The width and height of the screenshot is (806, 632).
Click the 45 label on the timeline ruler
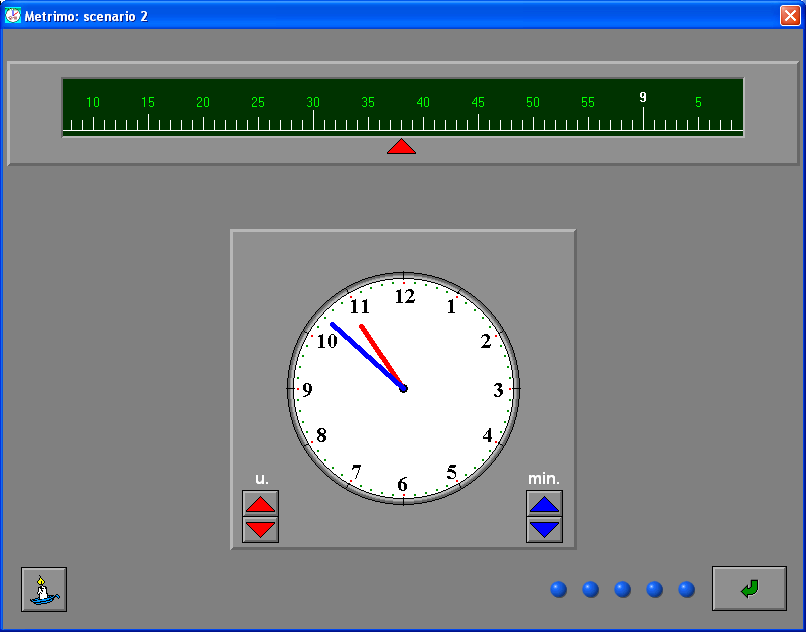[478, 102]
